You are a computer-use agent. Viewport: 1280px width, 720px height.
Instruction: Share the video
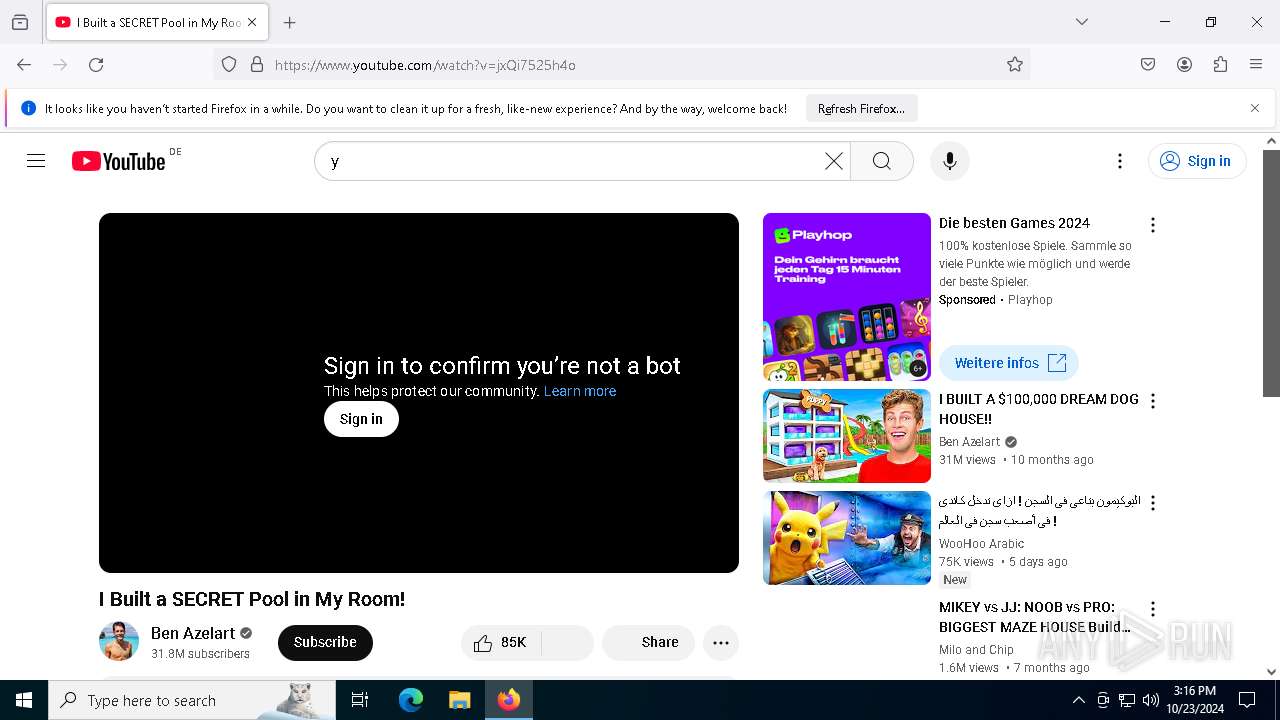point(648,643)
